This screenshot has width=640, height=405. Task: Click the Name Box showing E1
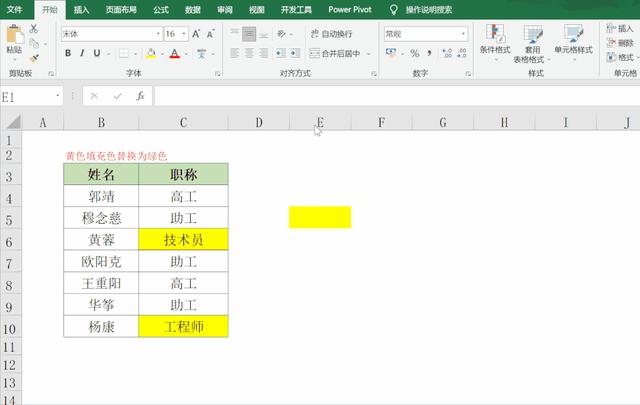coord(29,97)
